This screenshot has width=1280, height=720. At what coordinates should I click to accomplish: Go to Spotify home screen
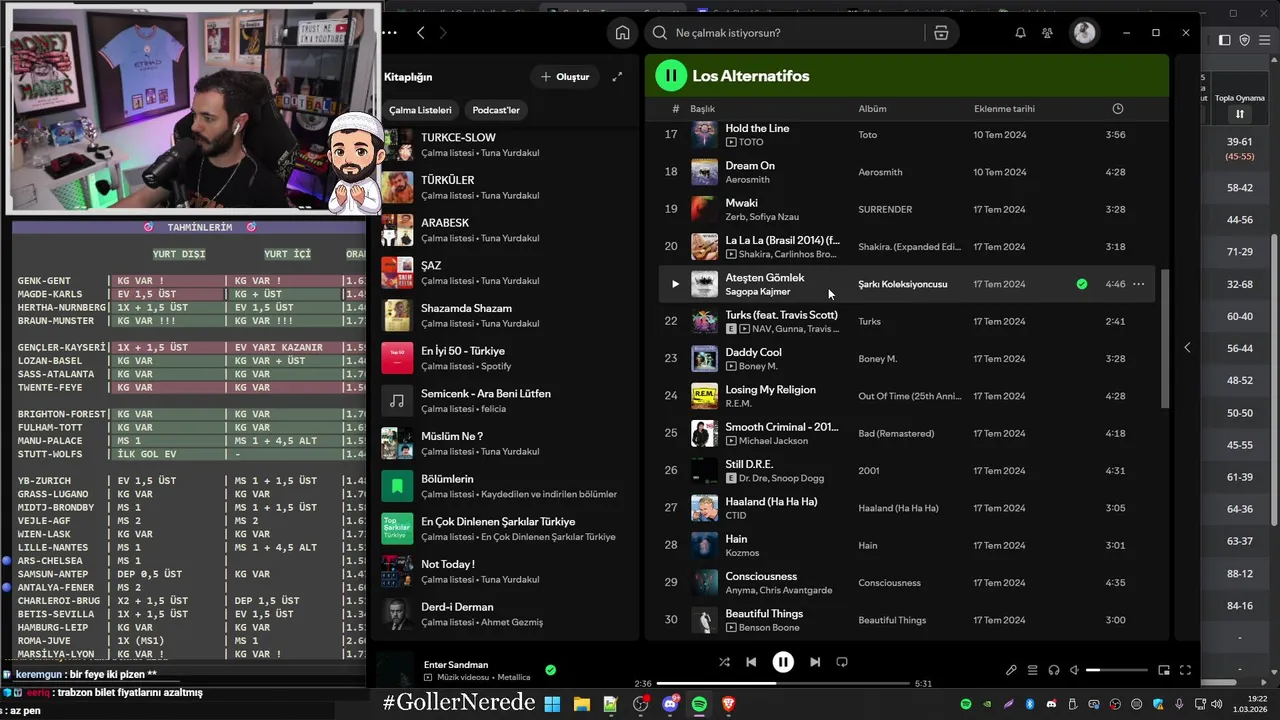(622, 33)
